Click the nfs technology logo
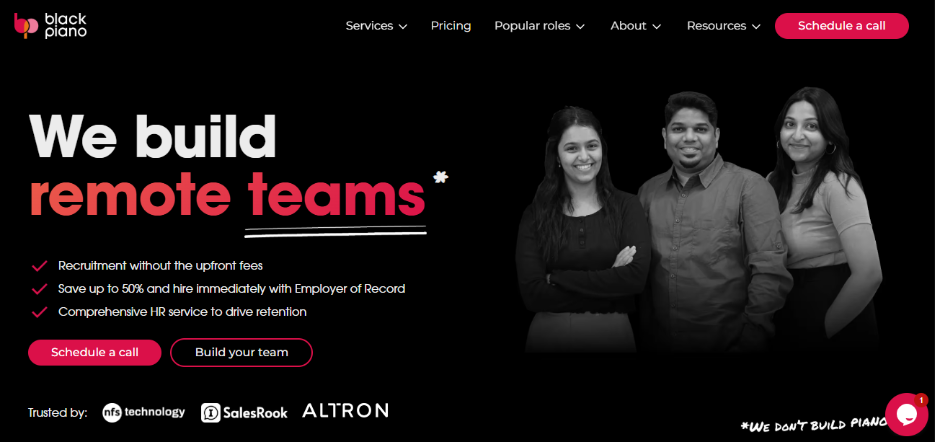 [x=143, y=412]
